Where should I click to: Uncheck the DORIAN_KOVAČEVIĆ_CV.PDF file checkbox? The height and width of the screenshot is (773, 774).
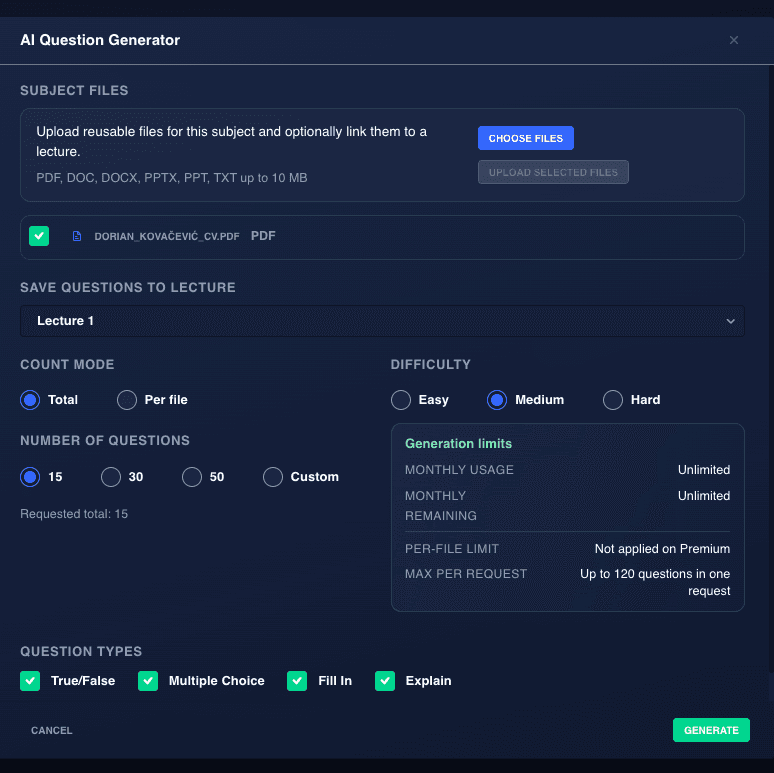pyautogui.click(x=39, y=236)
